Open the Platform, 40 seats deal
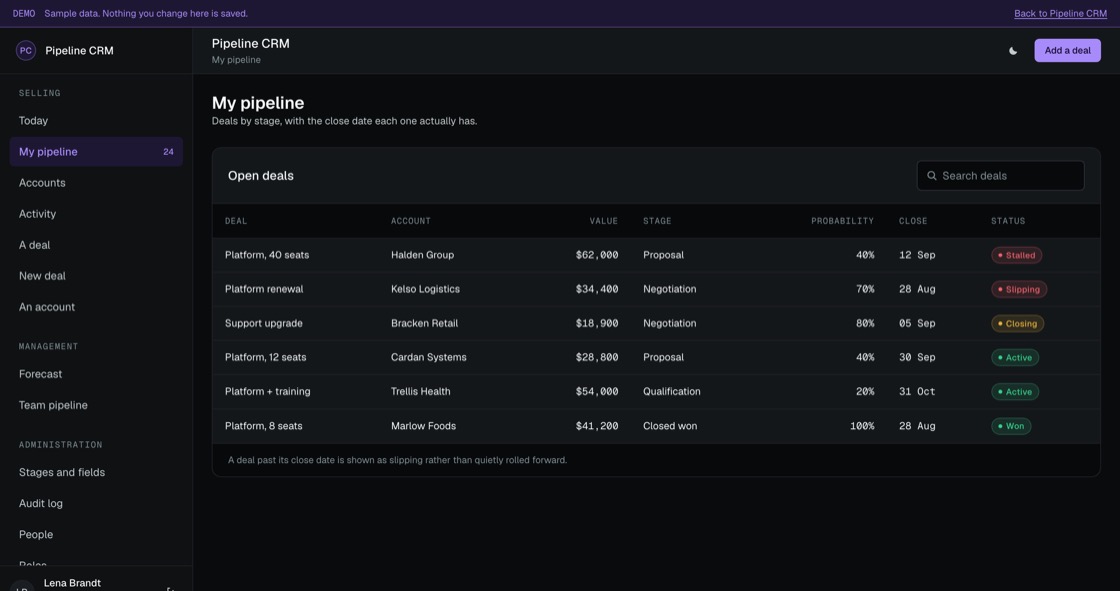Screen dimensions: 1120x591 (267, 255)
